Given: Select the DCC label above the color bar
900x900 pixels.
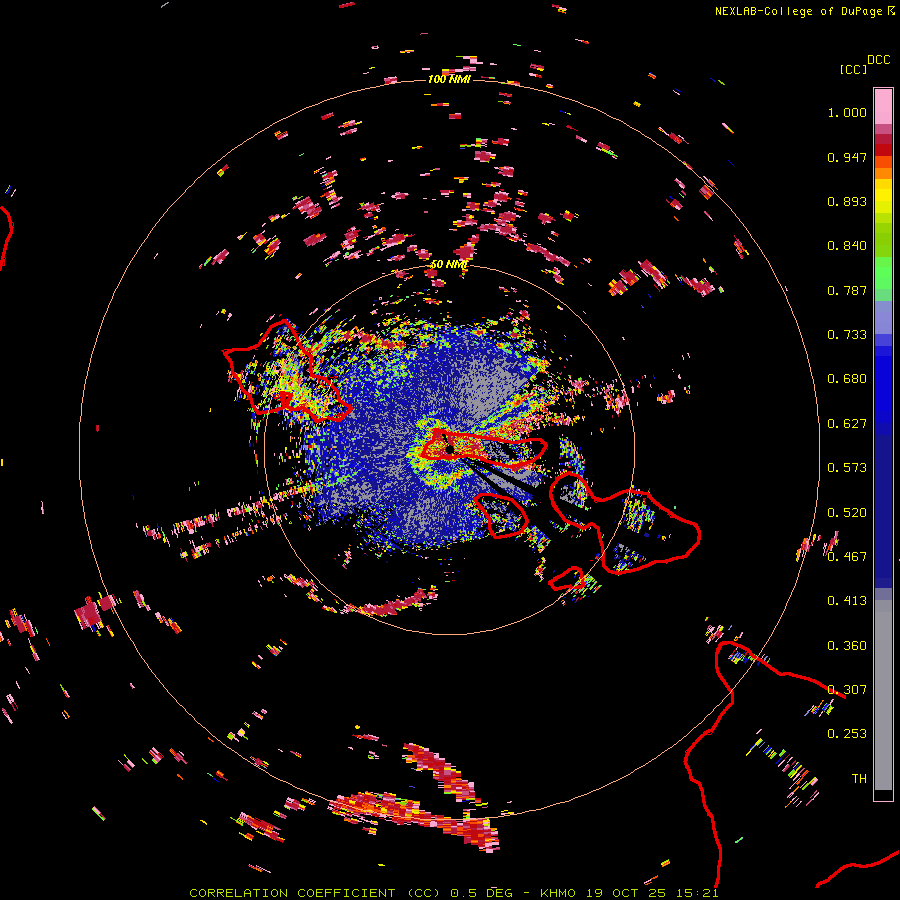Looking at the screenshot, I should [878, 60].
